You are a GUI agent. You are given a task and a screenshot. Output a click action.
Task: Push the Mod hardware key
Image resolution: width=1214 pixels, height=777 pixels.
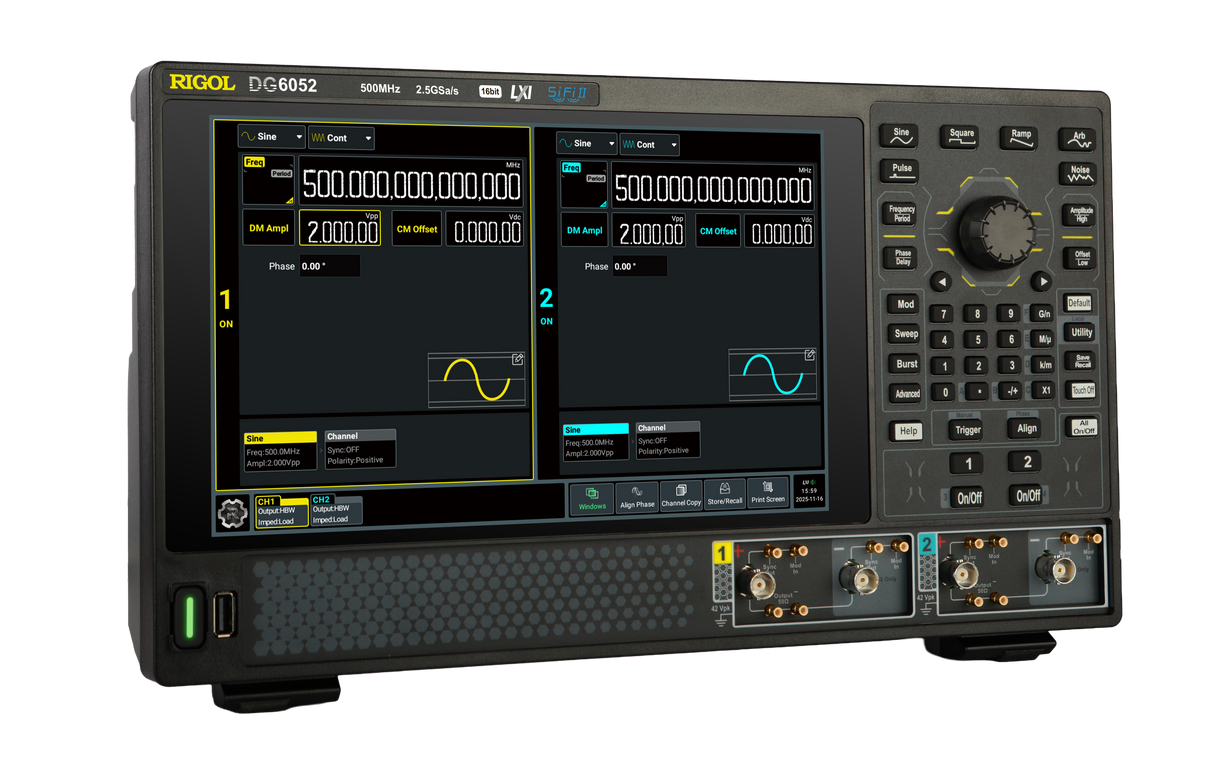[905, 304]
